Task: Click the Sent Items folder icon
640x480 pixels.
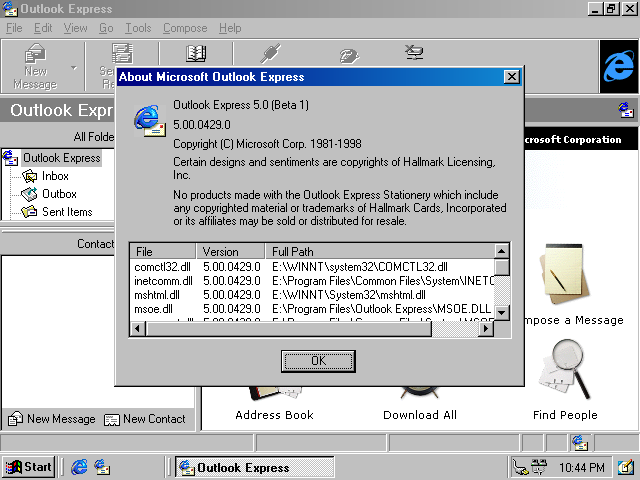Action: click(x=29, y=212)
